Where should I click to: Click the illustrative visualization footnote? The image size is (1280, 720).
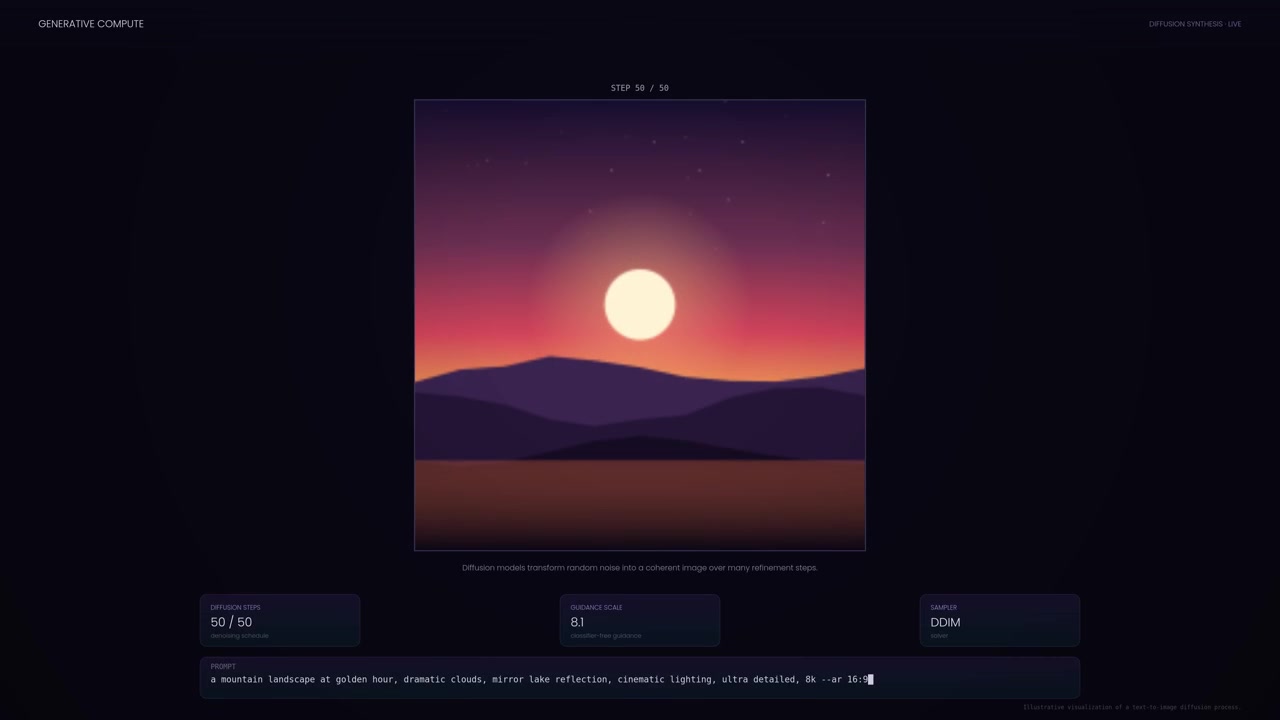1132,707
